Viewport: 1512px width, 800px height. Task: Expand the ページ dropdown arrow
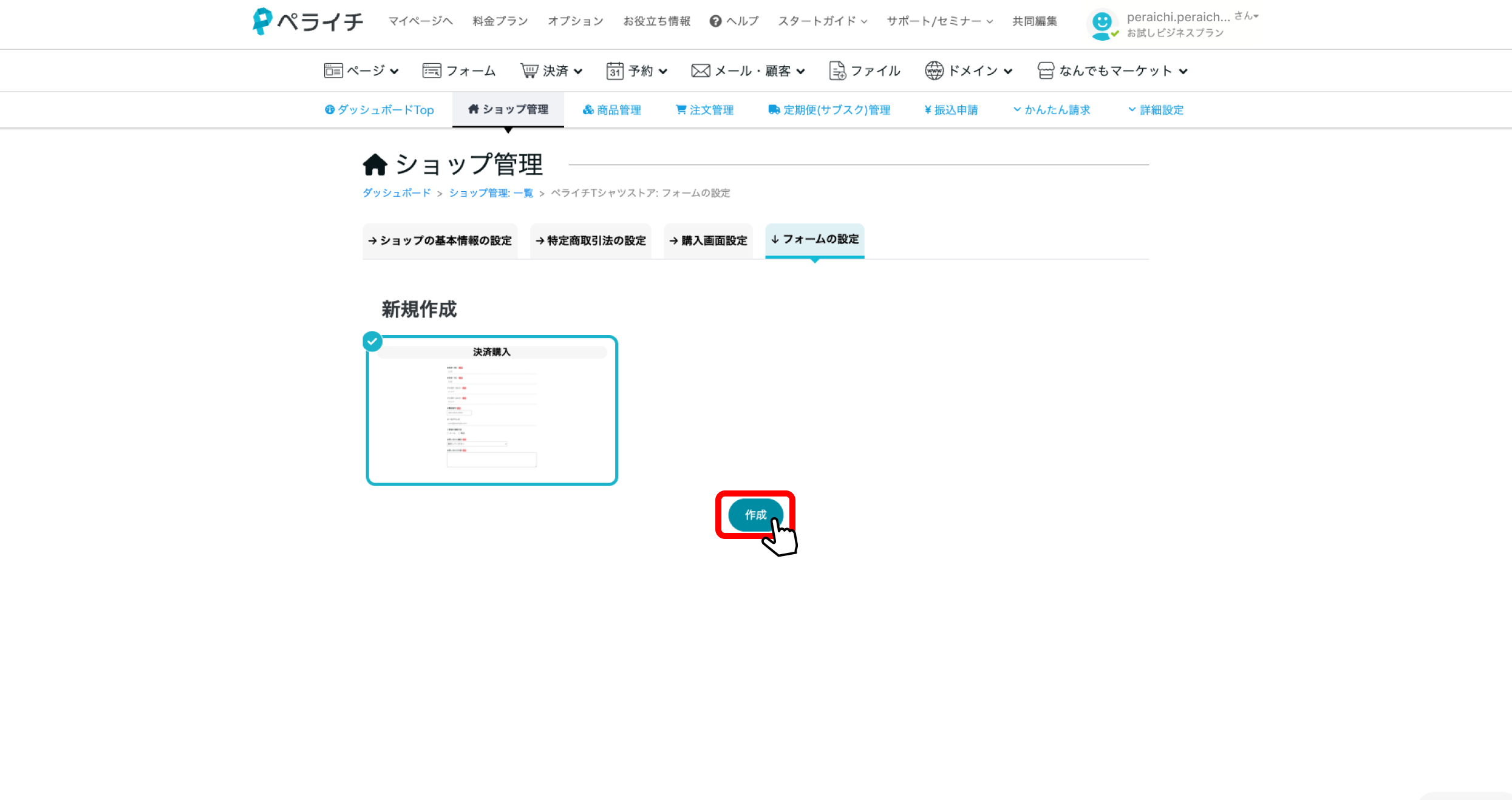(x=394, y=72)
